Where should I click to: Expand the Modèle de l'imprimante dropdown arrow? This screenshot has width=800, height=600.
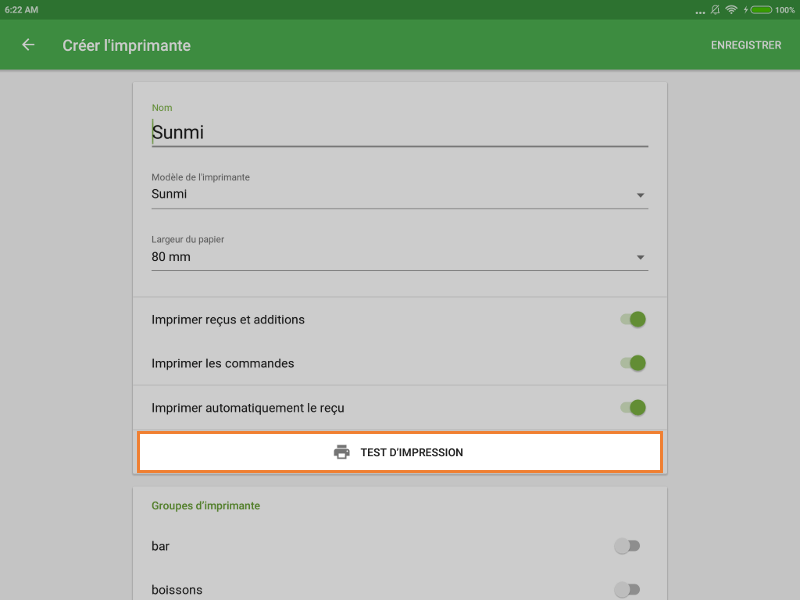(640, 195)
